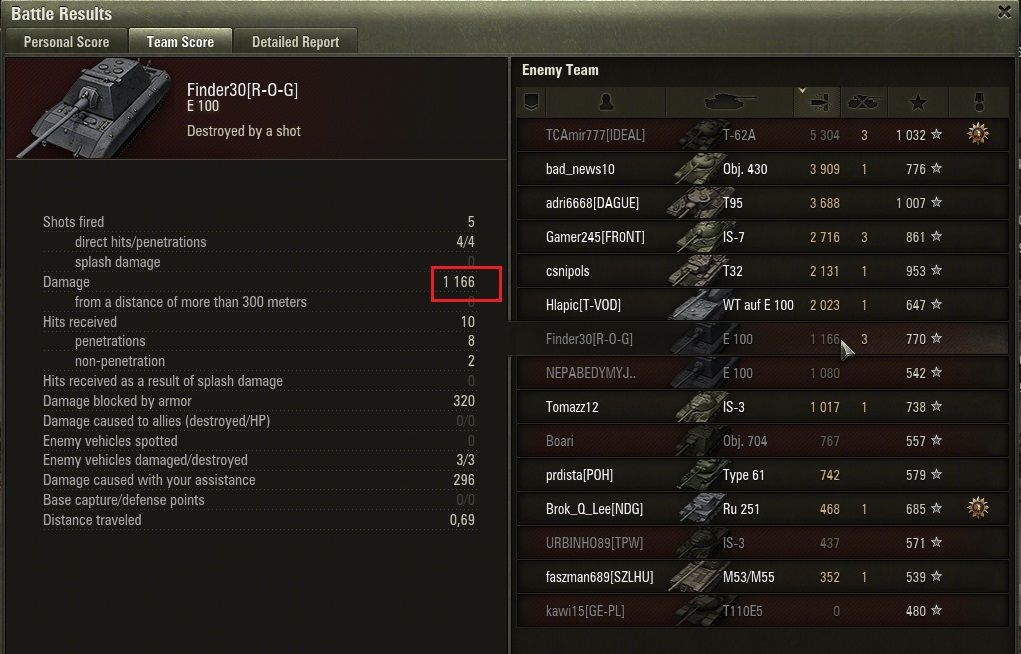Switch to Personal Score tab

[66, 42]
